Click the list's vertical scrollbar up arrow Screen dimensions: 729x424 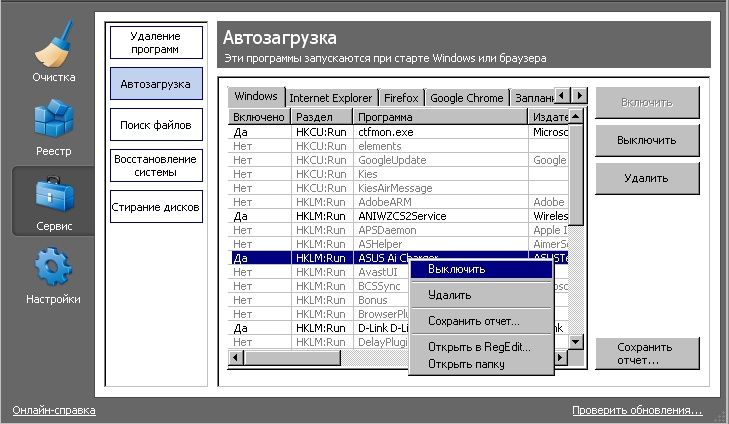(x=576, y=117)
